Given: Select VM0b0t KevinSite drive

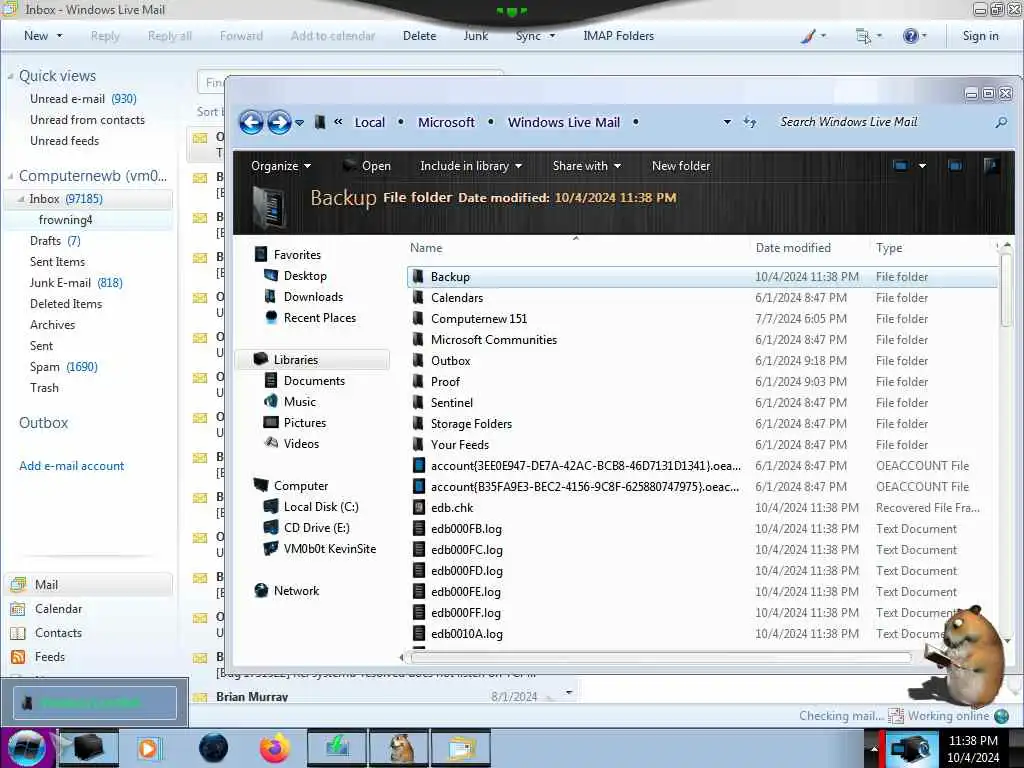Looking at the screenshot, I should (329, 549).
